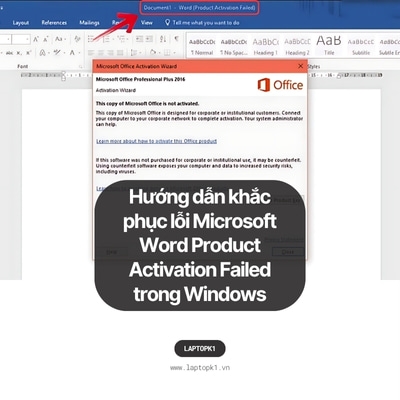Justify the text

(x=120, y=53)
